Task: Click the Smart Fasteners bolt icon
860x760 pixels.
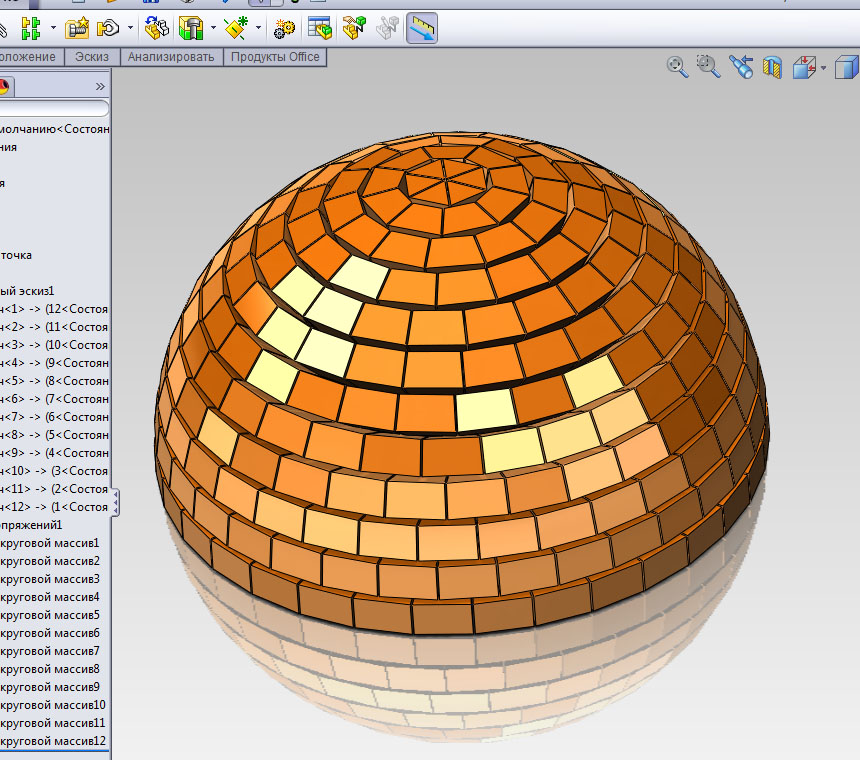Action: coord(79,28)
